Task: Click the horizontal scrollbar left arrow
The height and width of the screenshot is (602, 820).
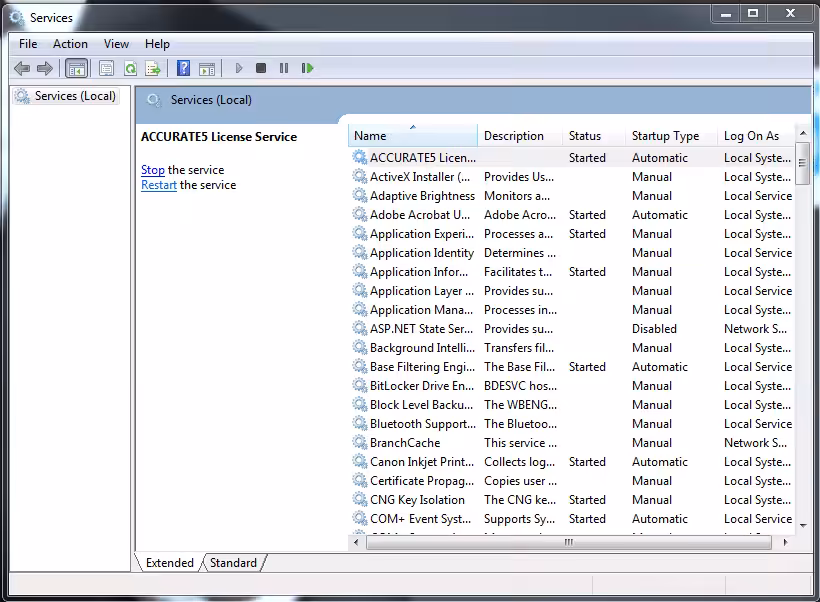Action: click(x=356, y=542)
